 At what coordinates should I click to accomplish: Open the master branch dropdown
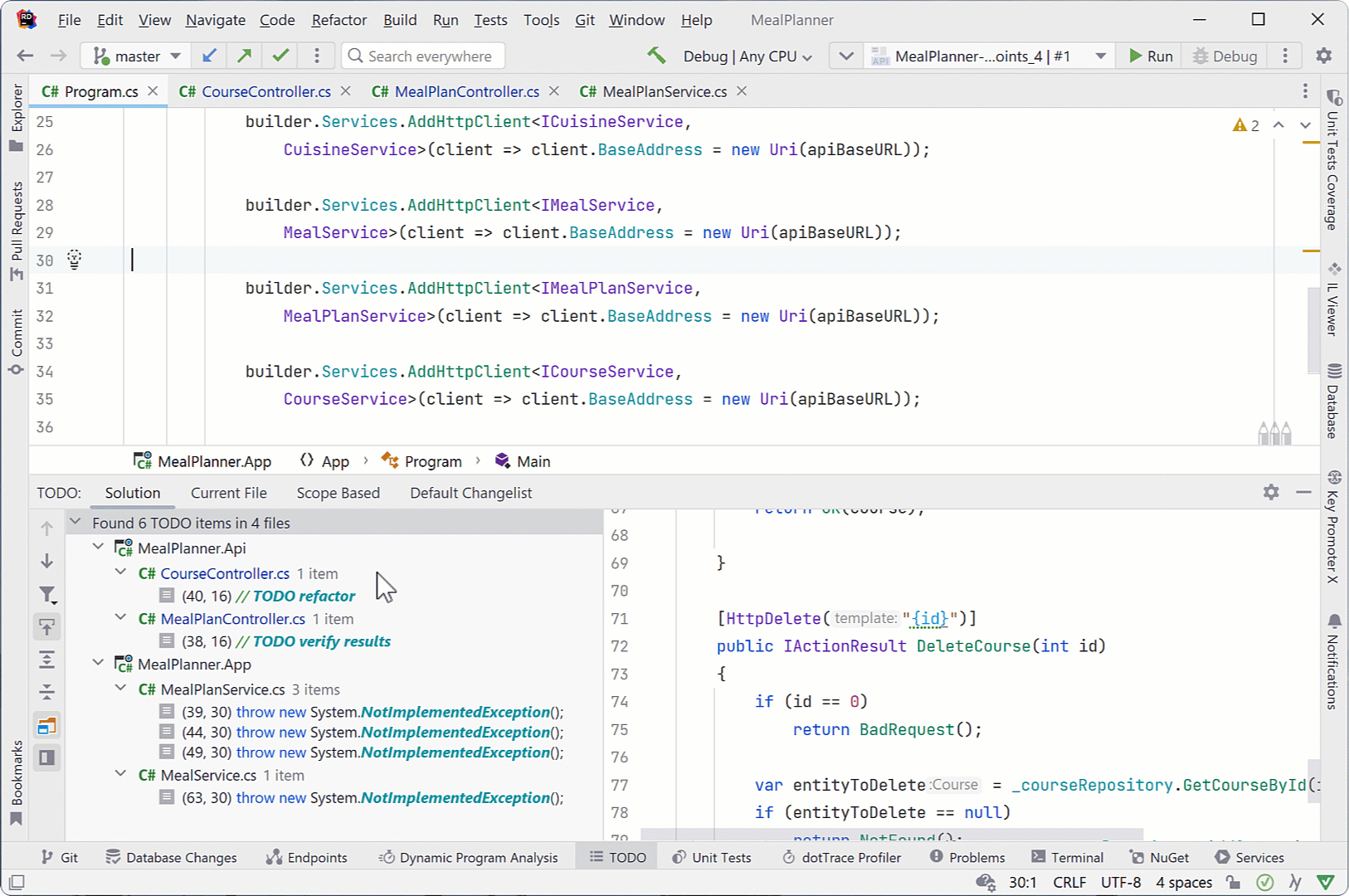(x=134, y=56)
